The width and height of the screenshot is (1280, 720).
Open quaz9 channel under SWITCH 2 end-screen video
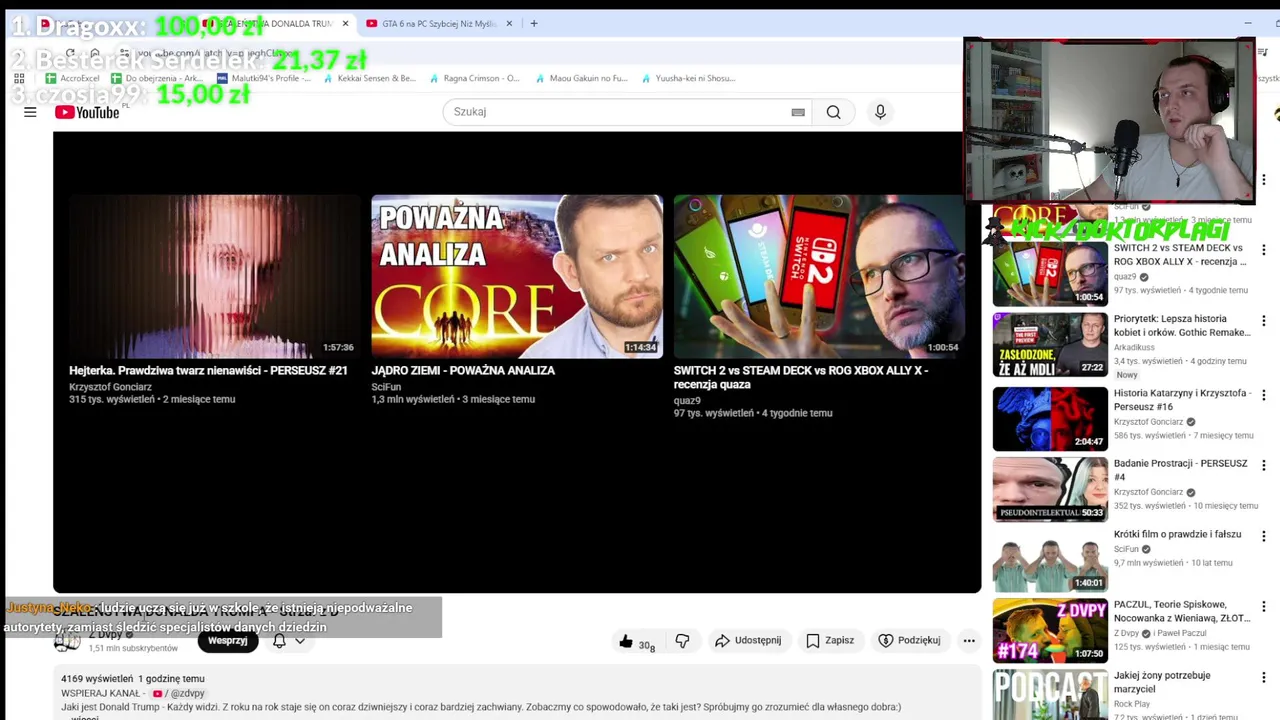(x=687, y=400)
